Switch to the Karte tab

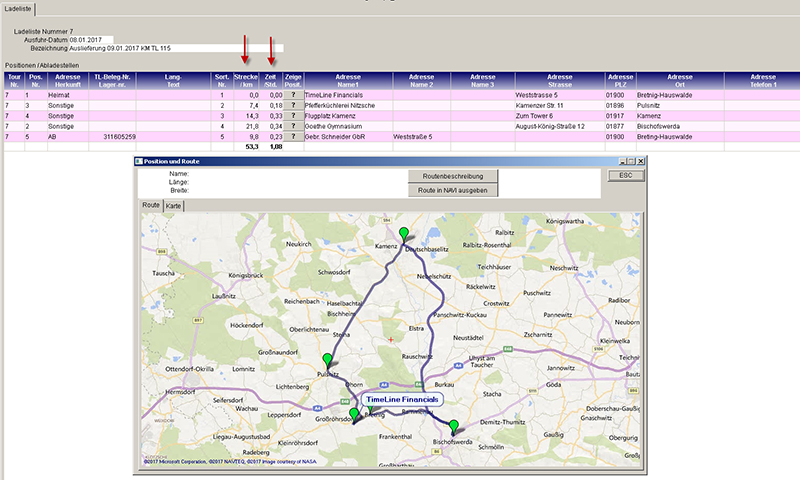[x=174, y=205]
